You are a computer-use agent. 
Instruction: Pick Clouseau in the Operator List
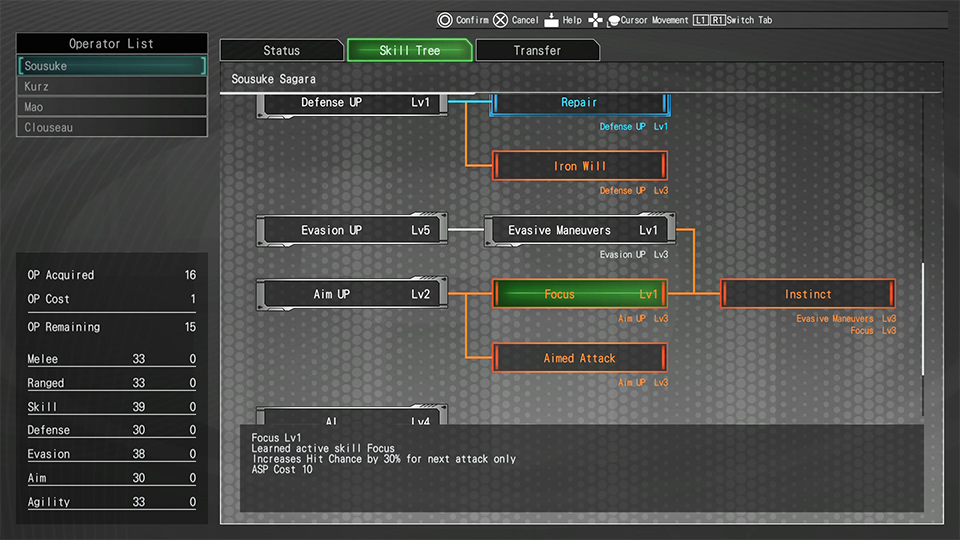coord(112,128)
